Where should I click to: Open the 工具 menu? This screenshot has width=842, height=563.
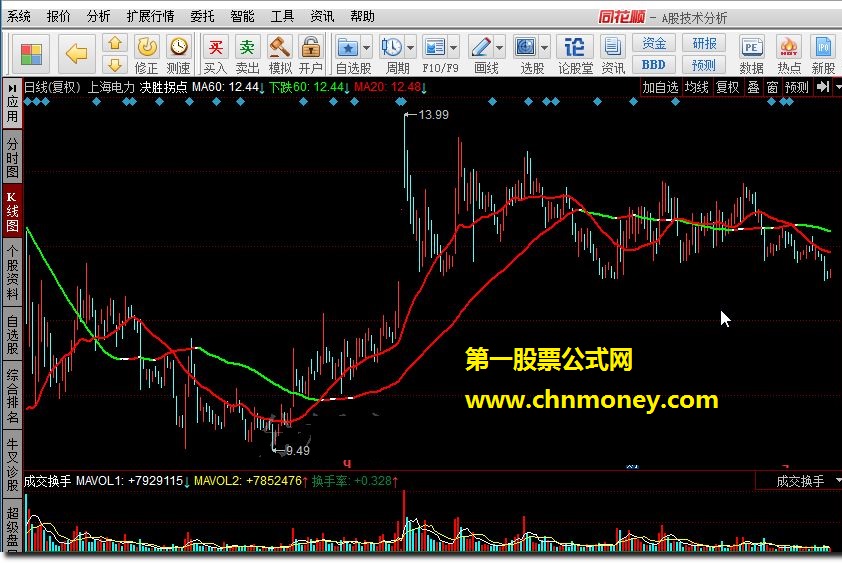282,17
